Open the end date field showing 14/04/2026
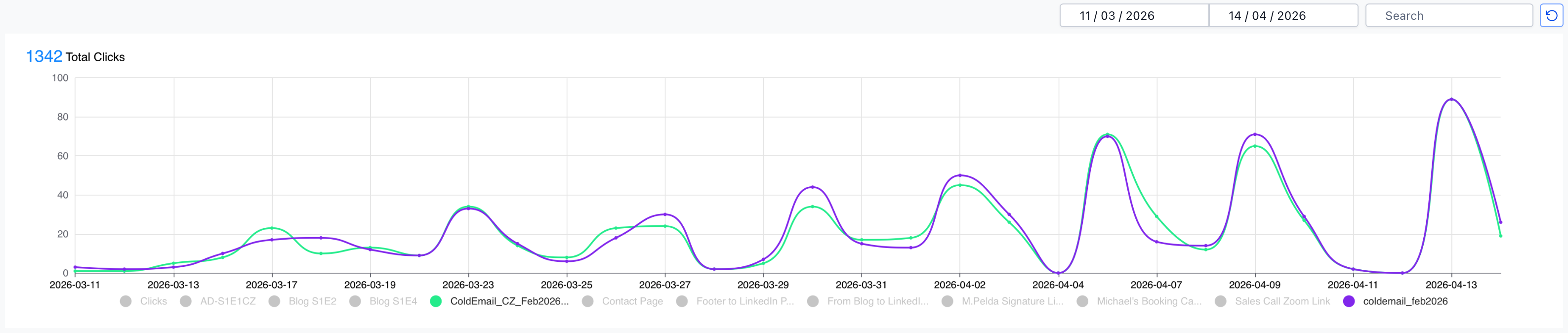 coord(1282,15)
